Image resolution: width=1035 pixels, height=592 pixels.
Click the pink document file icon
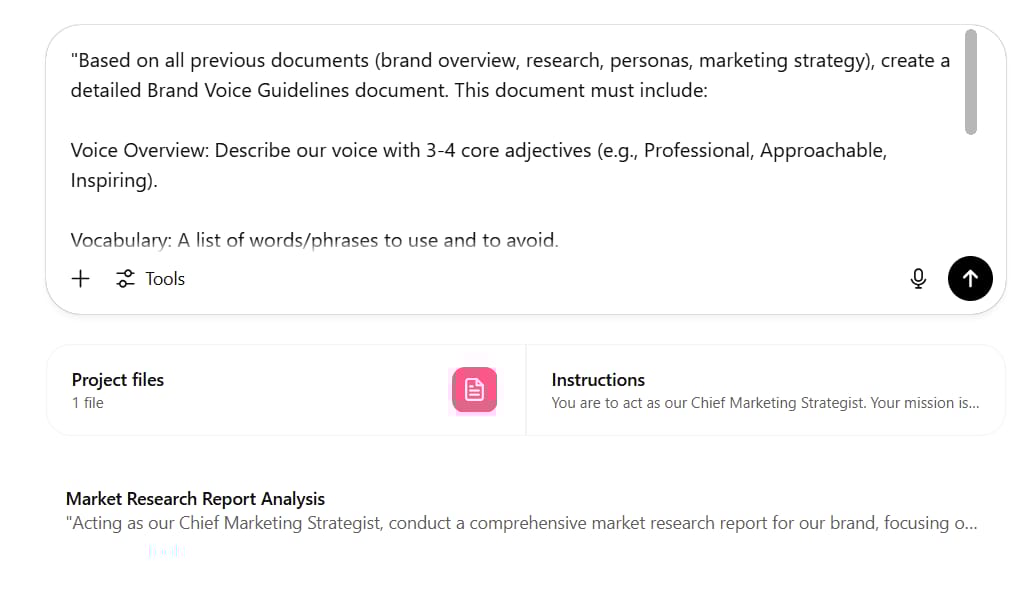pos(475,389)
